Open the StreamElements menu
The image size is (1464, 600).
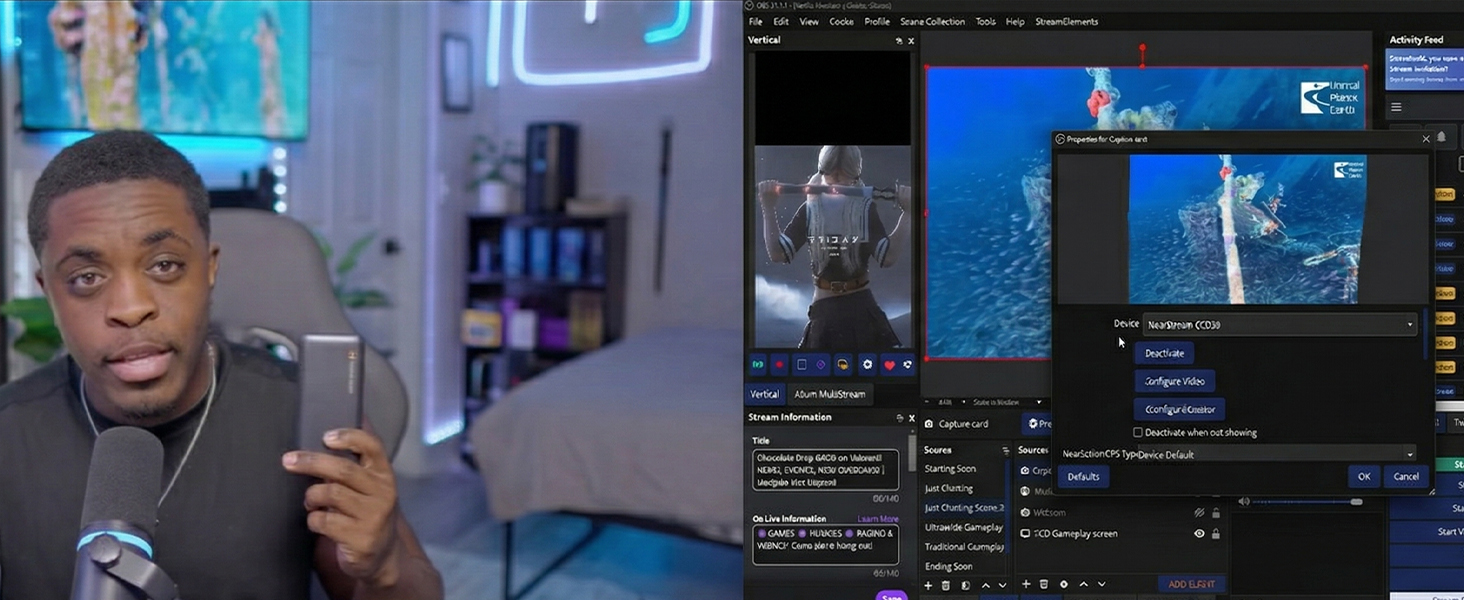[x=1066, y=21]
